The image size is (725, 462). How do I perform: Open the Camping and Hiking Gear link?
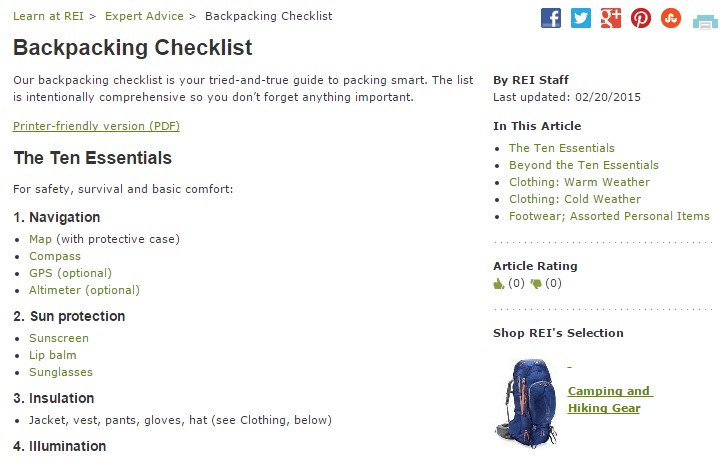[x=609, y=400]
